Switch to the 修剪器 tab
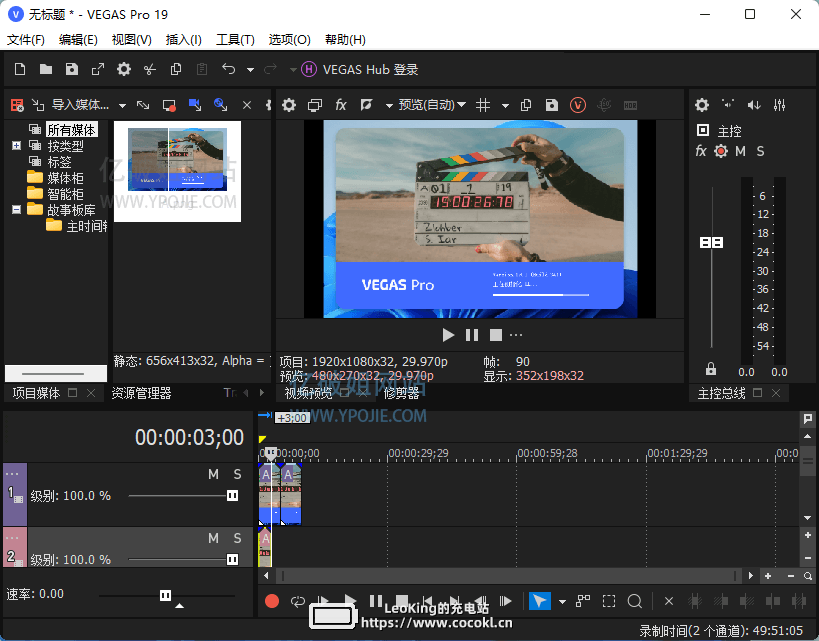The width and height of the screenshot is (819, 641). [402, 393]
